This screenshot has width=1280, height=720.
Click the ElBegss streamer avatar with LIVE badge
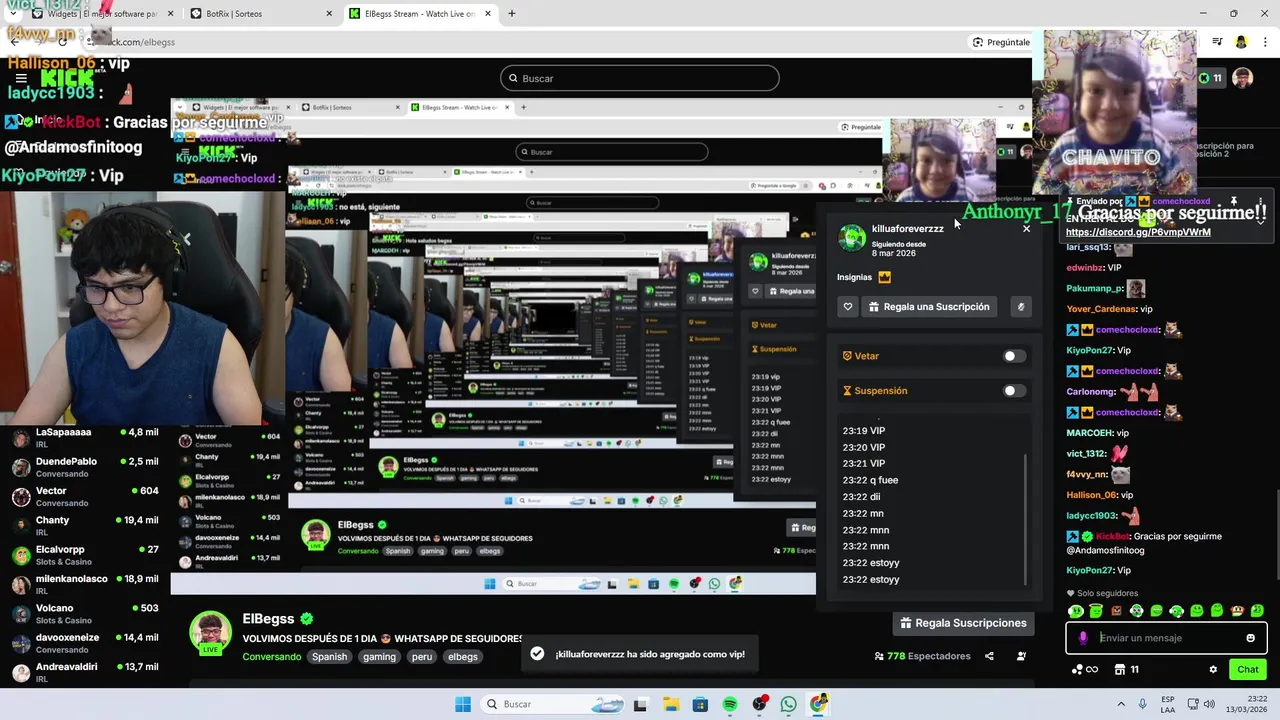(x=211, y=632)
